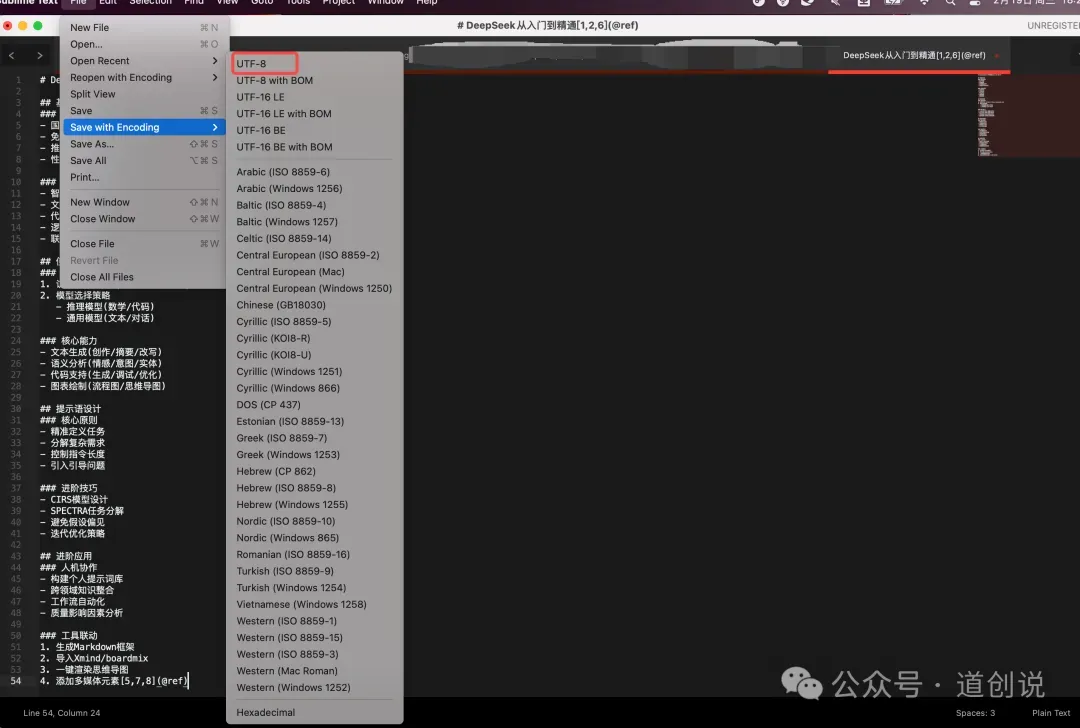Select Greek (Windows 1253) encoding

(315, 455)
